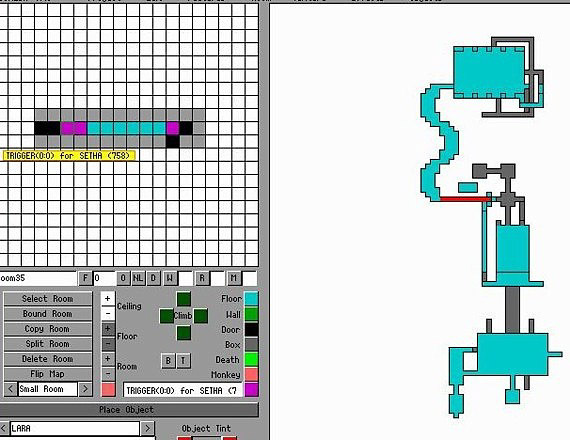The image size is (570, 440).
Task: Select the black Door color swatch
Action: pos(251,329)
